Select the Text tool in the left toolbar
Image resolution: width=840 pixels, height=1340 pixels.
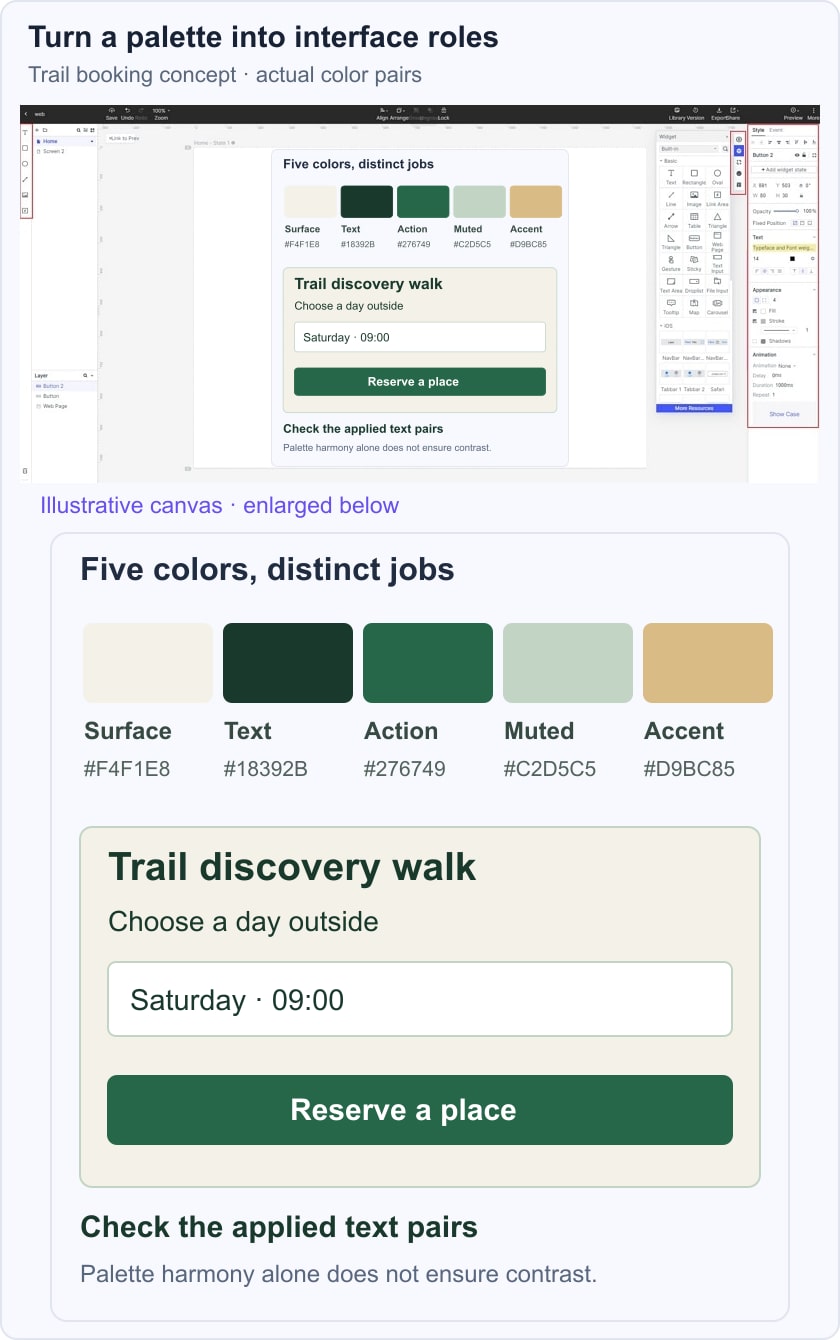pyautogui.click(x=25, y=132)
